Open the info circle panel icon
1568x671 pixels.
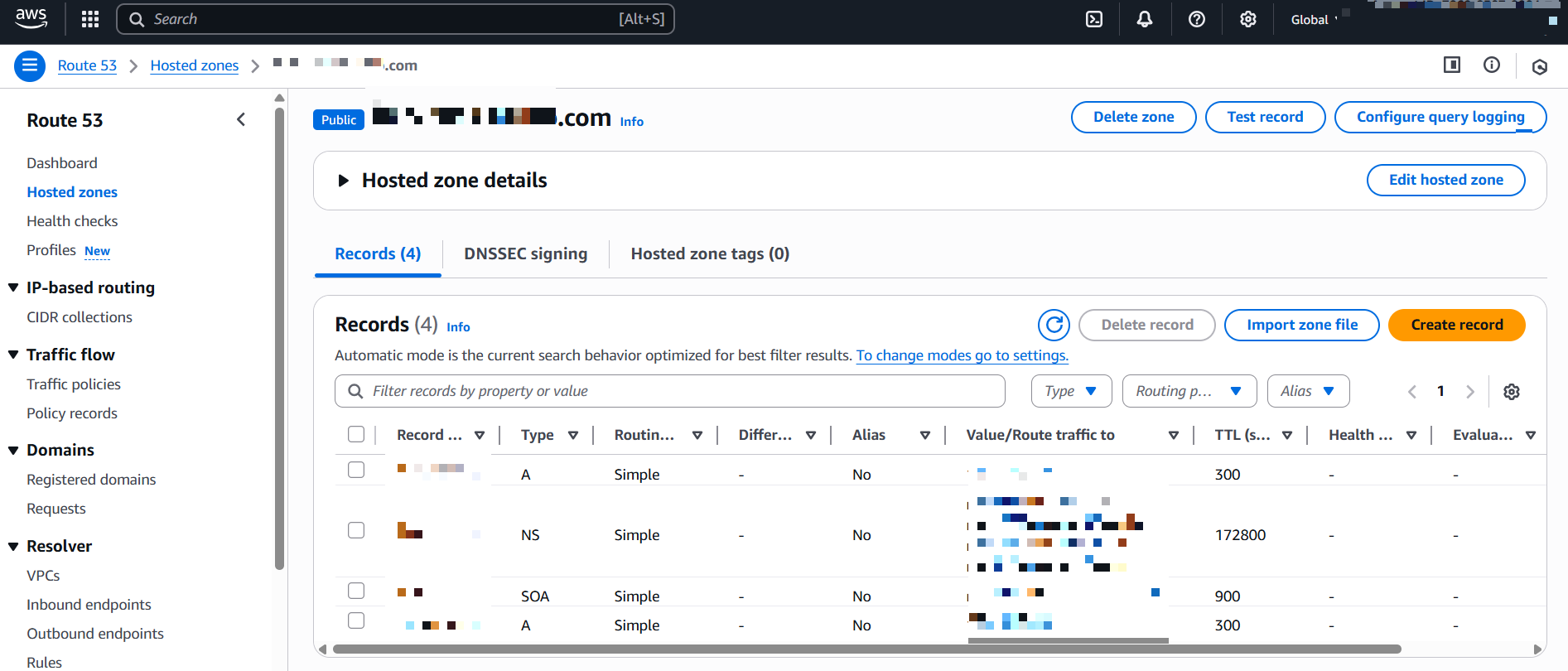(x=1492, y=65)
